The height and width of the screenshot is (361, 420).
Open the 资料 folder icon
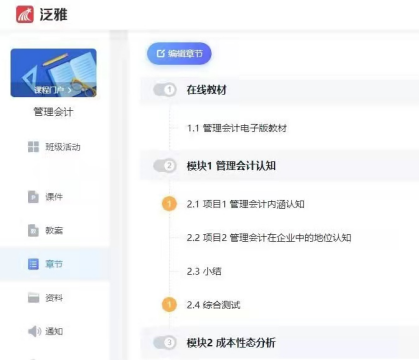click(x=33, y=297)
